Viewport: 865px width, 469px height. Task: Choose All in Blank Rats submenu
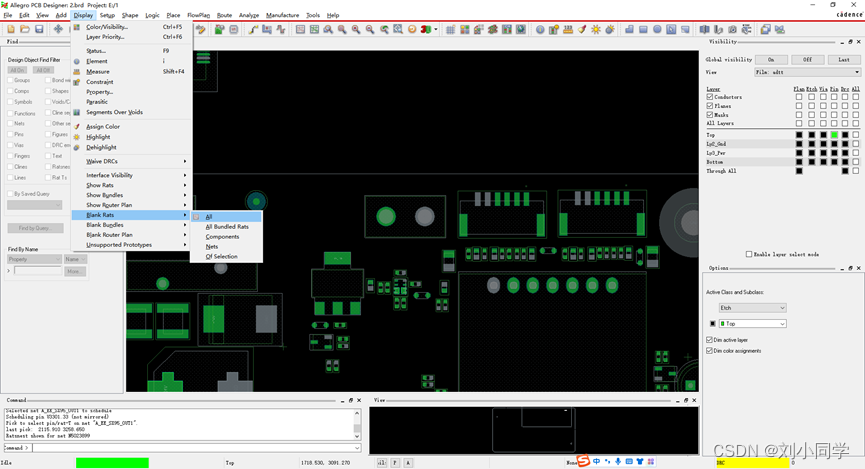209,216
